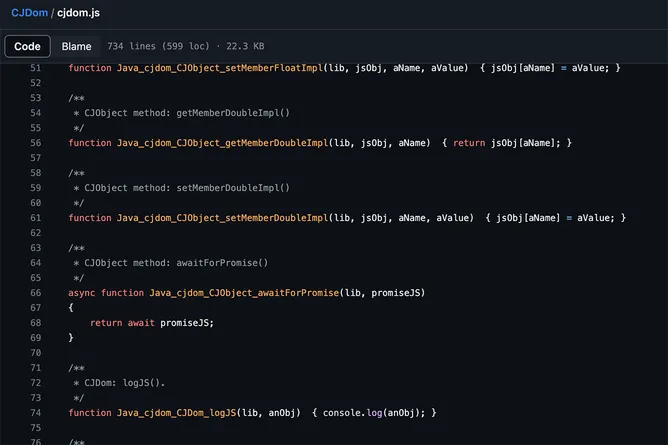The image size is (668, 445).
Task: Click the Java_cjdom_CJObject_getMemberDoubleImpl function name
Action: (x=222, y=143)
